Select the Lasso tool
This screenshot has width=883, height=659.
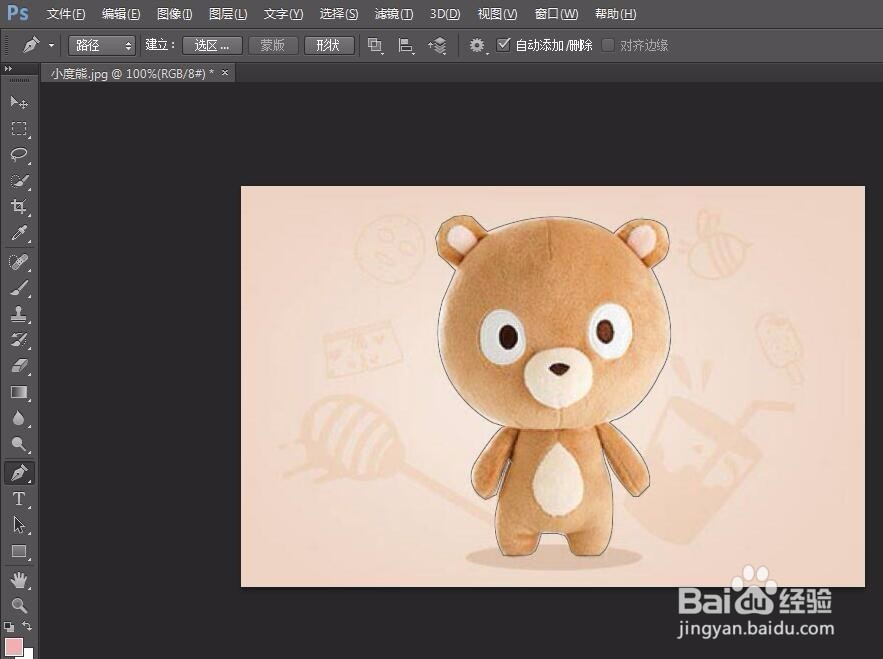tap(19, 155)
